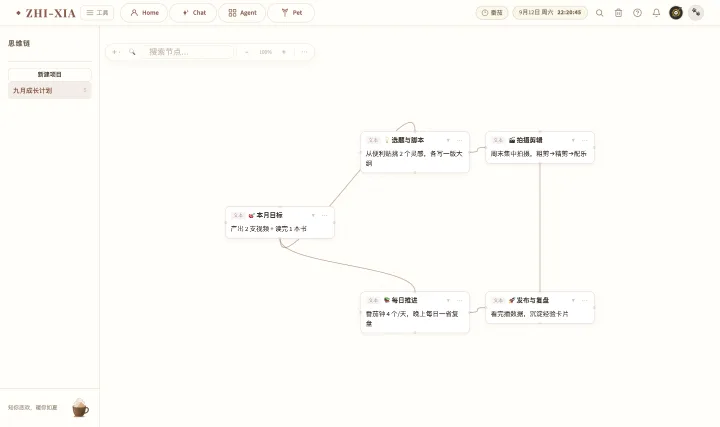
Task: Click the 思维链 sidebar heading
Action: [x=19, y=43]
